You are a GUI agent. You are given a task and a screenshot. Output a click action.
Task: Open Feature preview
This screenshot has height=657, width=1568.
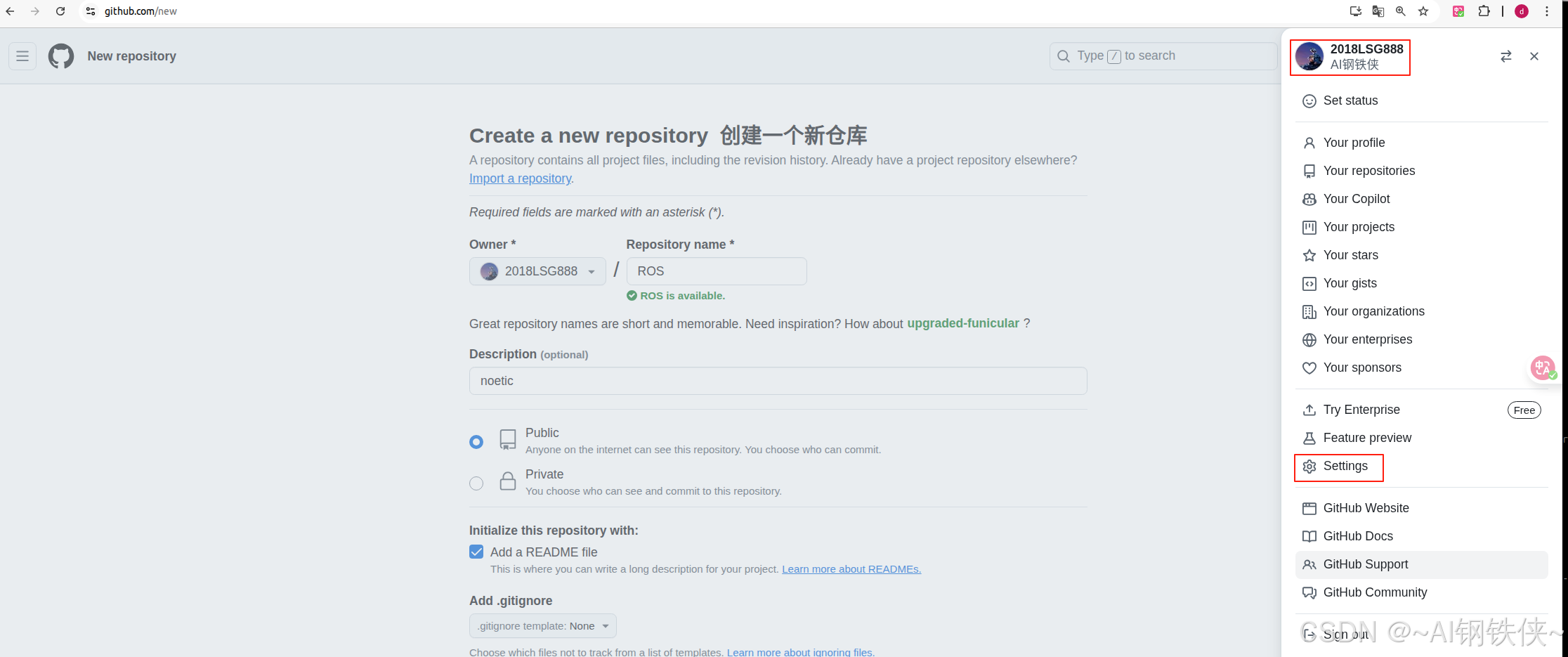coord(1422,438)
